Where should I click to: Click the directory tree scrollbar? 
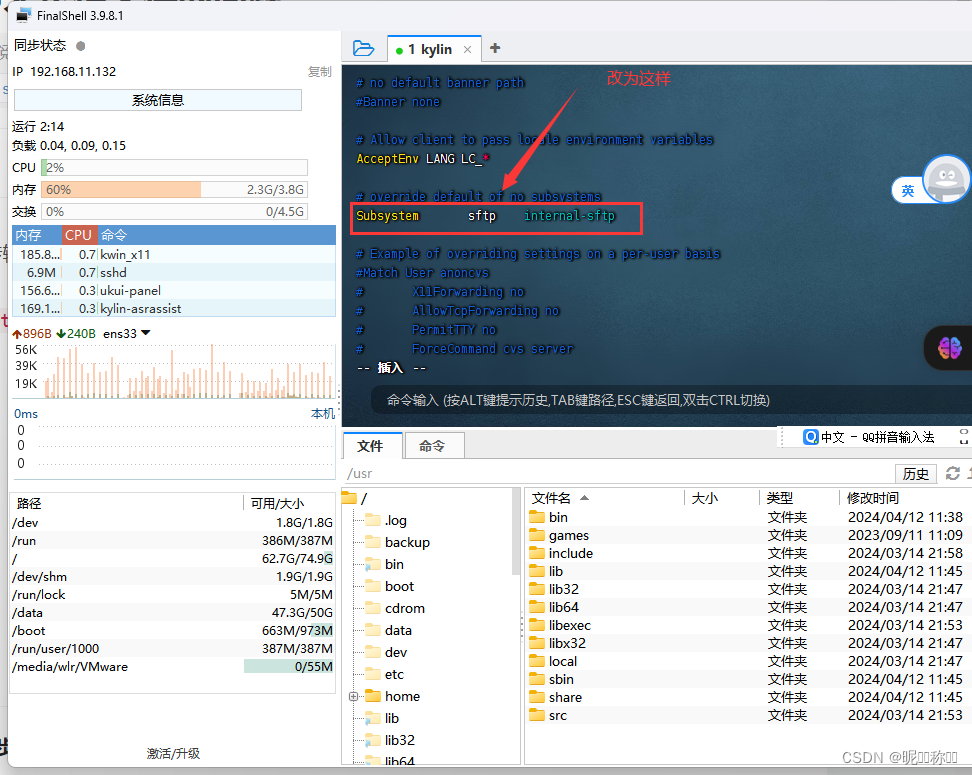pos(516,532)
